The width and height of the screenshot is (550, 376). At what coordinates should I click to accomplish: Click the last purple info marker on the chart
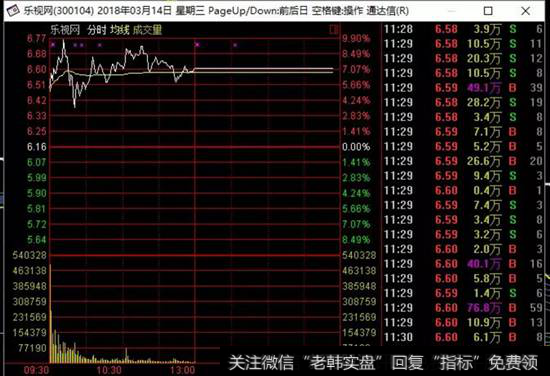(x=235, y=45)
